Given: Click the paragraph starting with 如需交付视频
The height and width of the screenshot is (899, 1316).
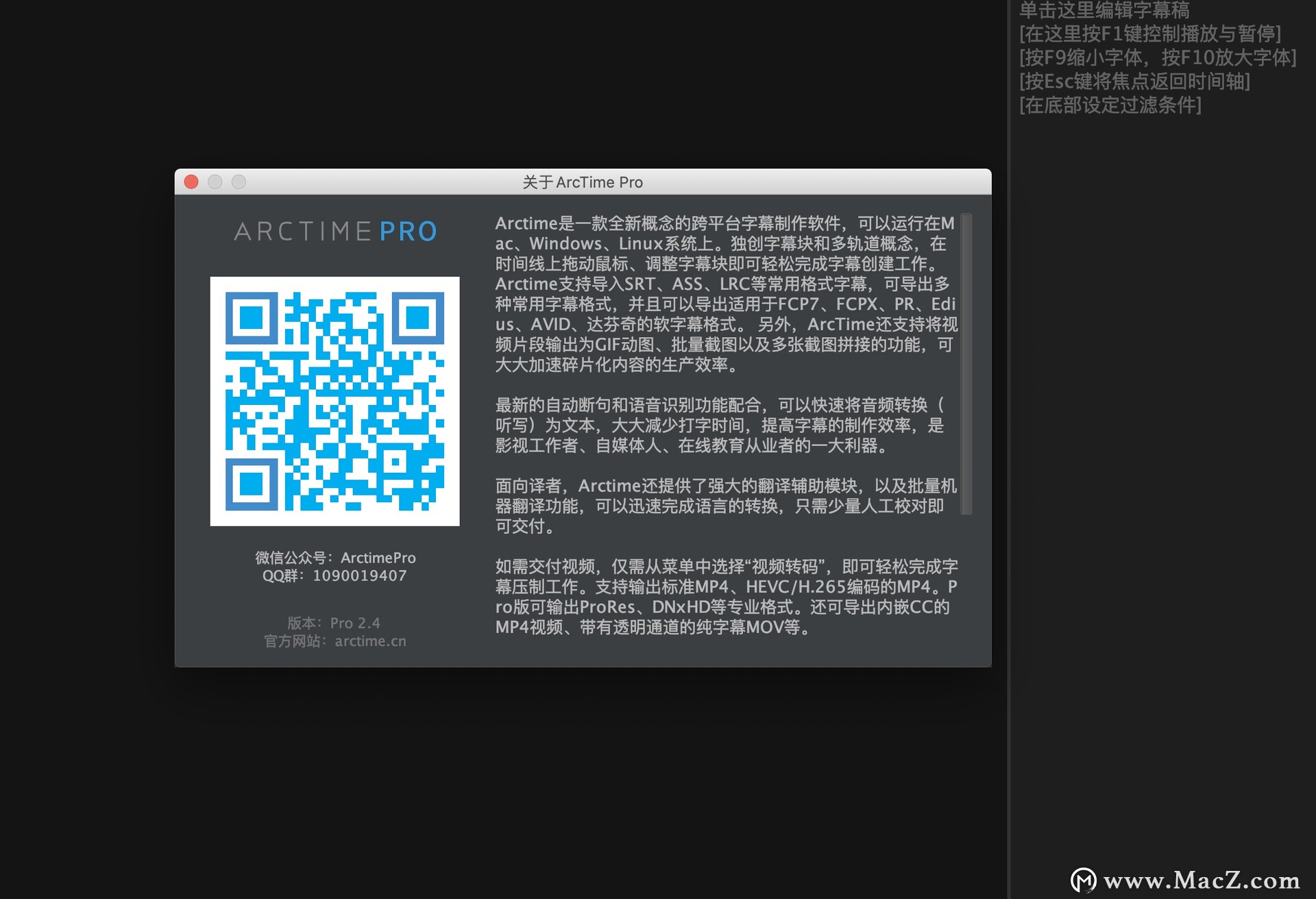Looking at the screenshot, I should tap(727, 596).
